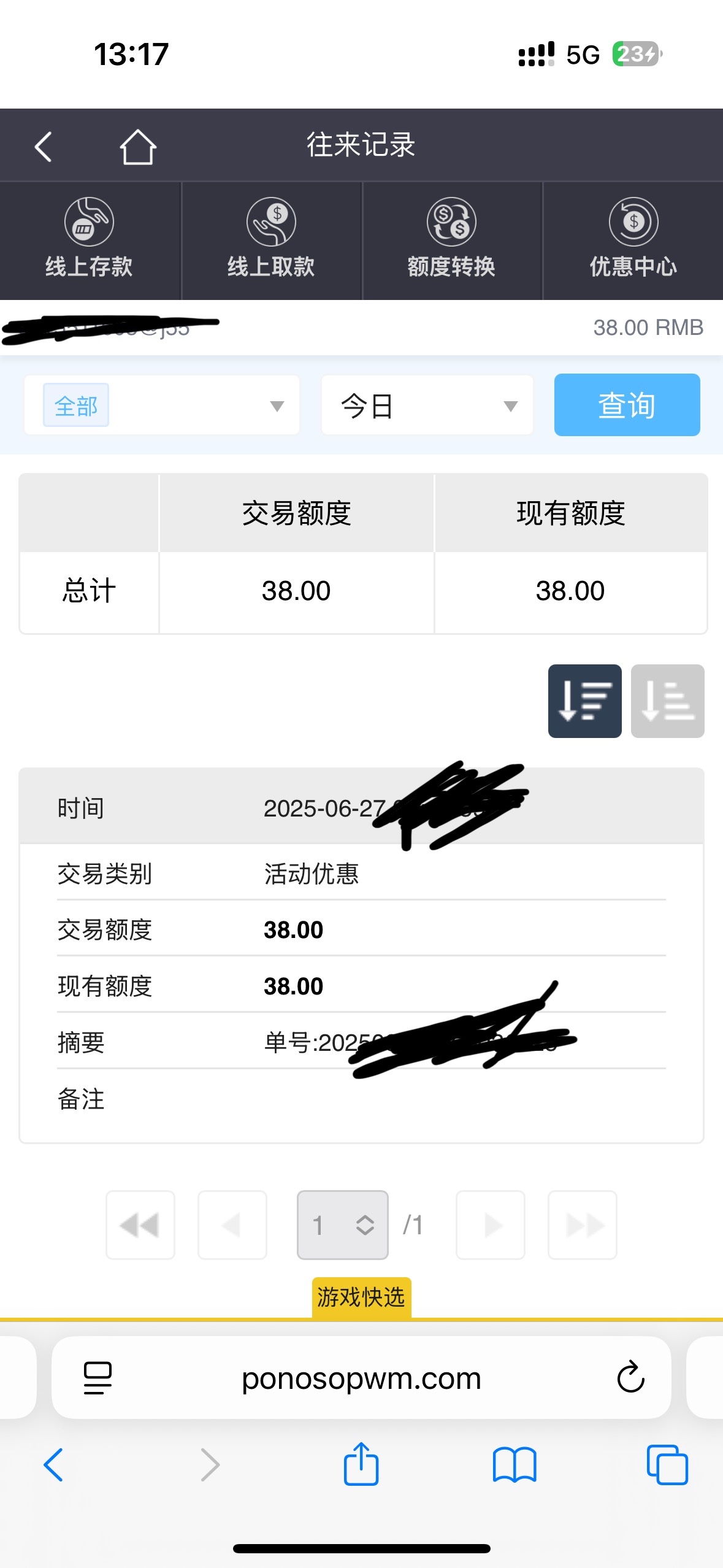Go to home via house icon
This screenshot has width=723, height=1568.
(137, 147)
